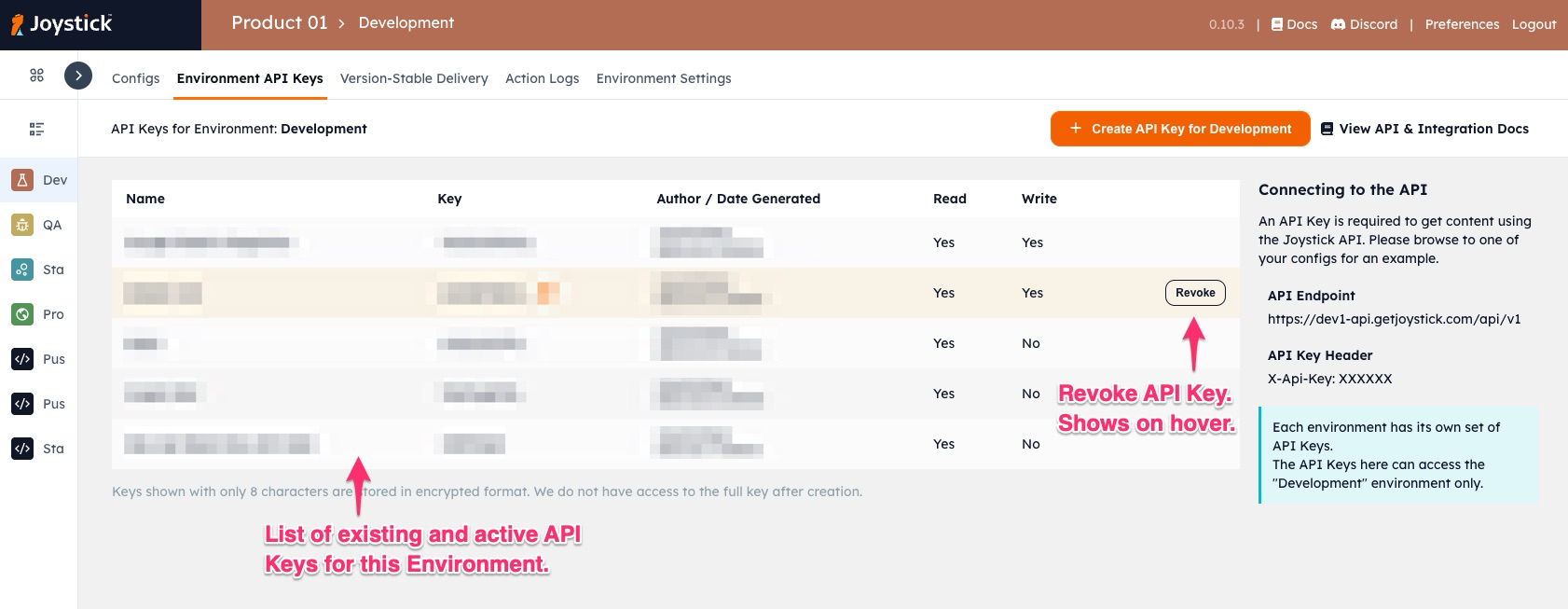Click the Write column header
The width and height of the screenshot is (1568, 609).
click(1039, 199)
